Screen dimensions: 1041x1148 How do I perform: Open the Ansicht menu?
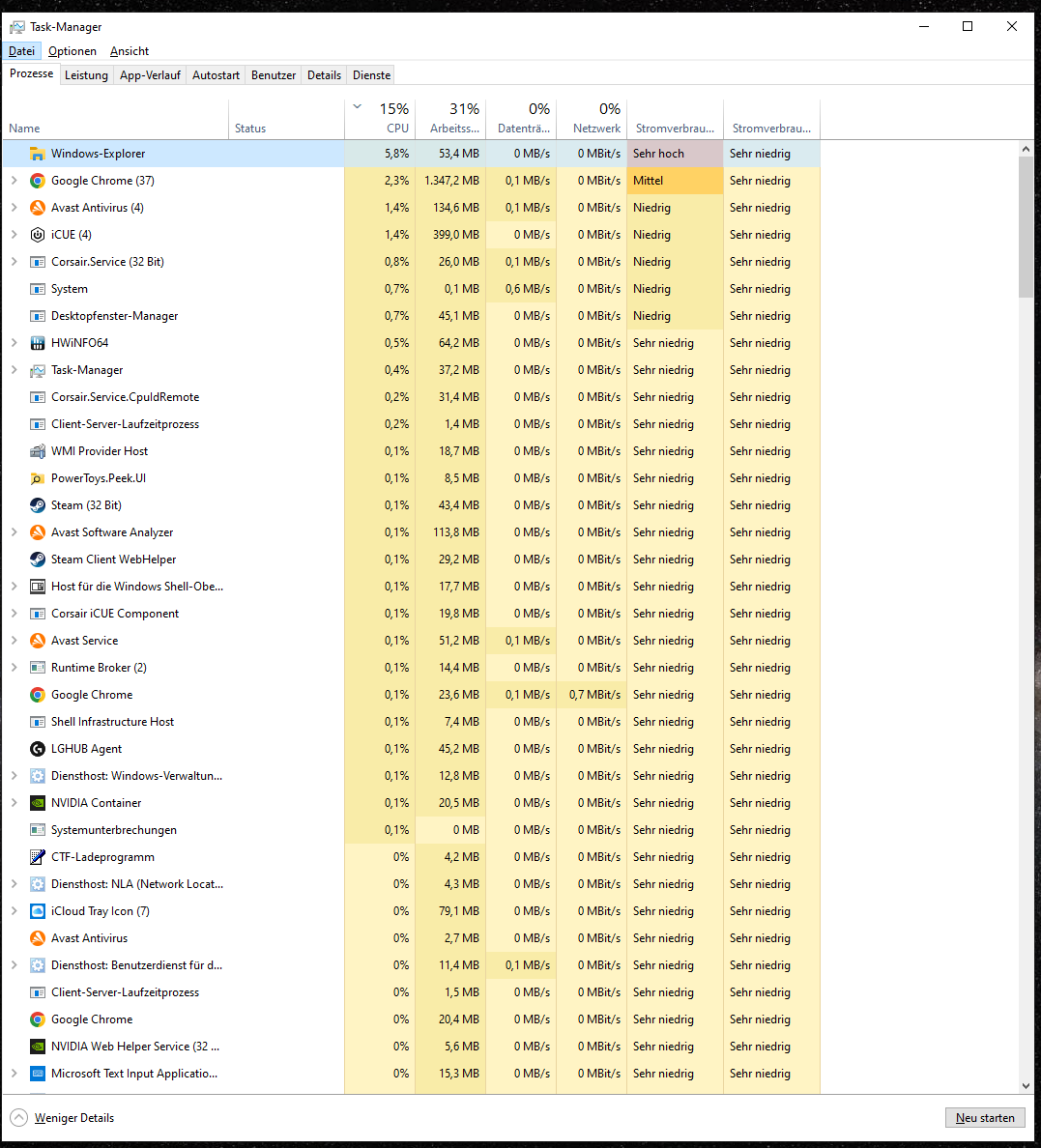(x=130, y=51)
